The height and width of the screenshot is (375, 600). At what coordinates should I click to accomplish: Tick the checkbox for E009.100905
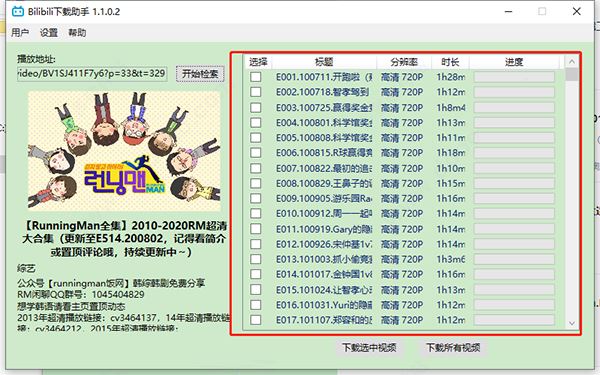click(256, 199)
